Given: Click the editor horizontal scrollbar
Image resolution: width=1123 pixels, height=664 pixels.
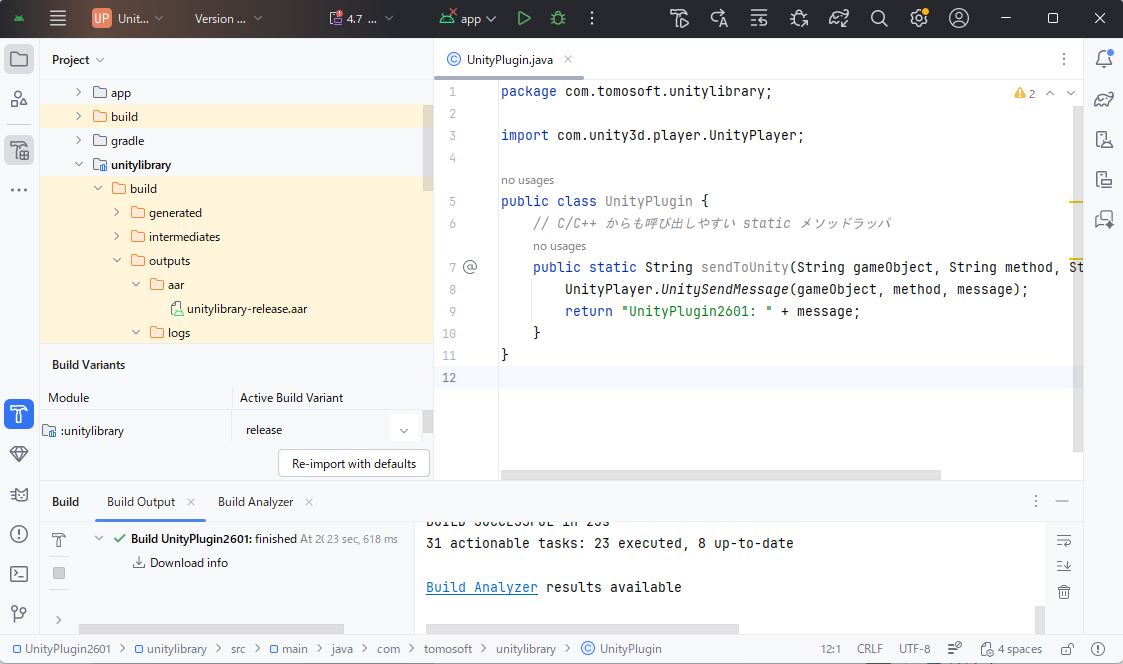Looking at the screenshot, I should 720,475.
